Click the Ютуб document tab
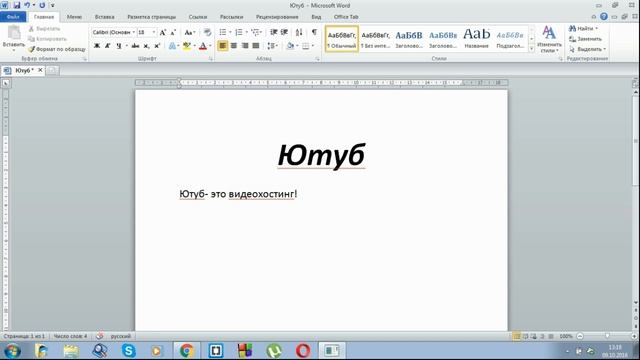 tap(23, 70)
